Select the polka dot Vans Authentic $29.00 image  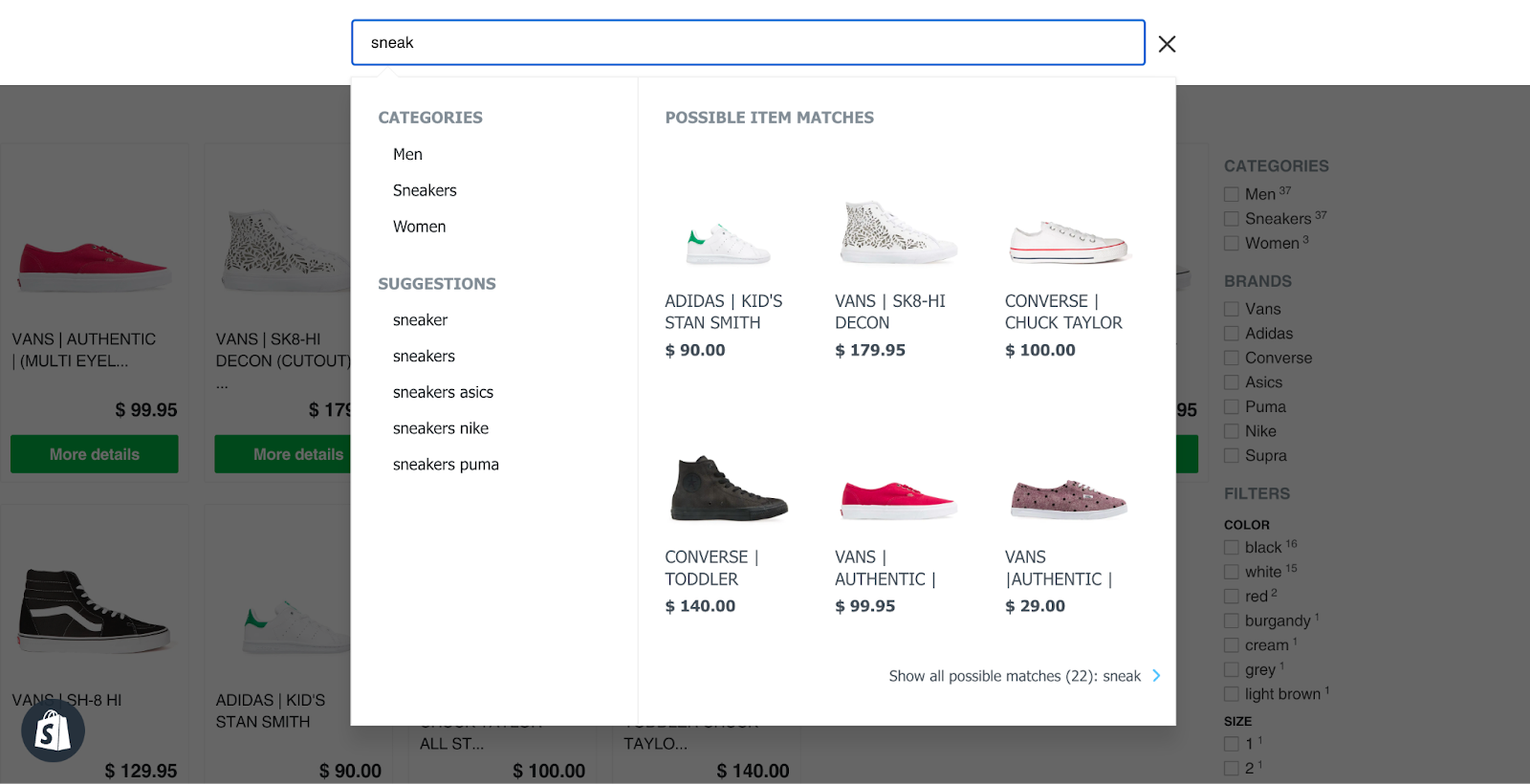pyautogui.click(x=1068, y=498)
